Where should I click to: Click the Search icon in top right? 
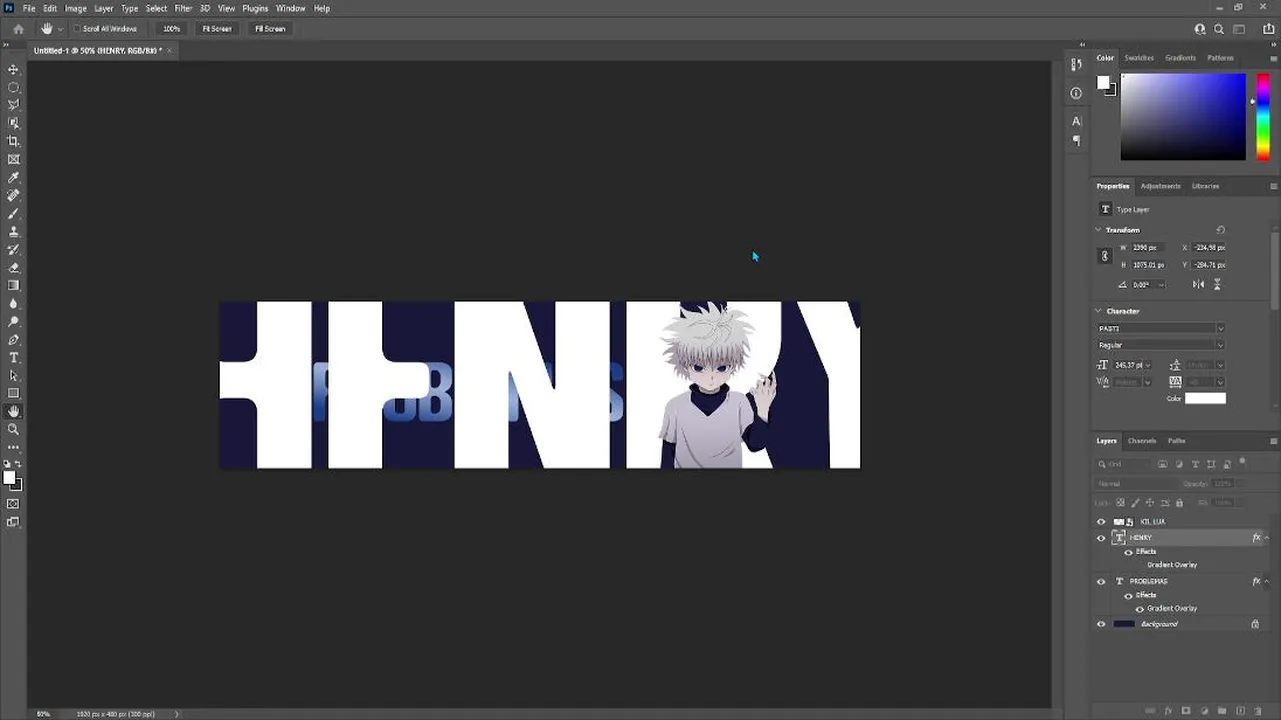pos(1220,29)
